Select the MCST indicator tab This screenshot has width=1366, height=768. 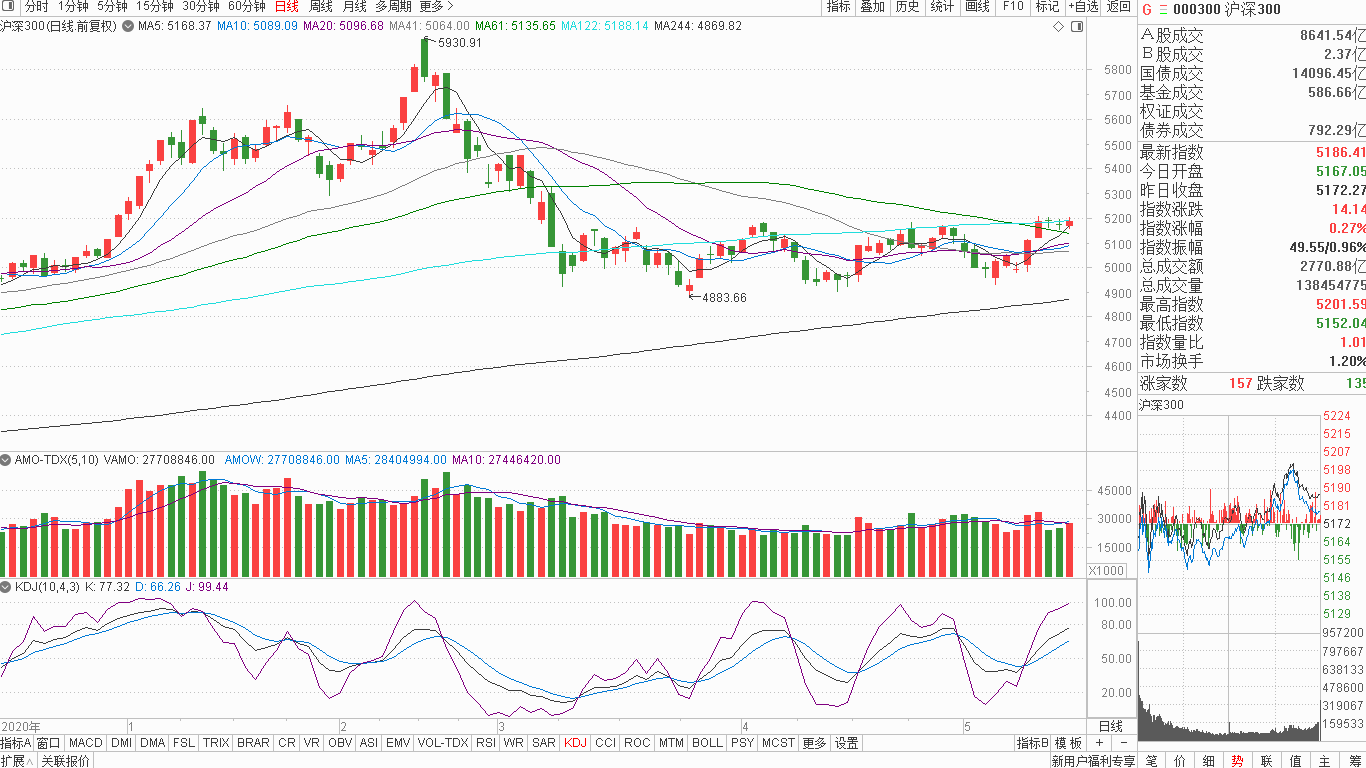pos(778,743)
